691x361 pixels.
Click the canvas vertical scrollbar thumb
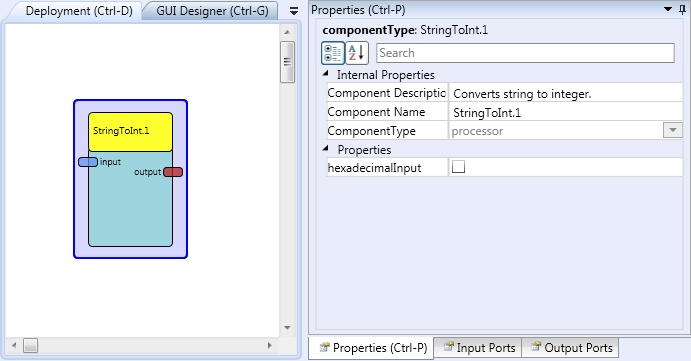[x=287, y=62]
